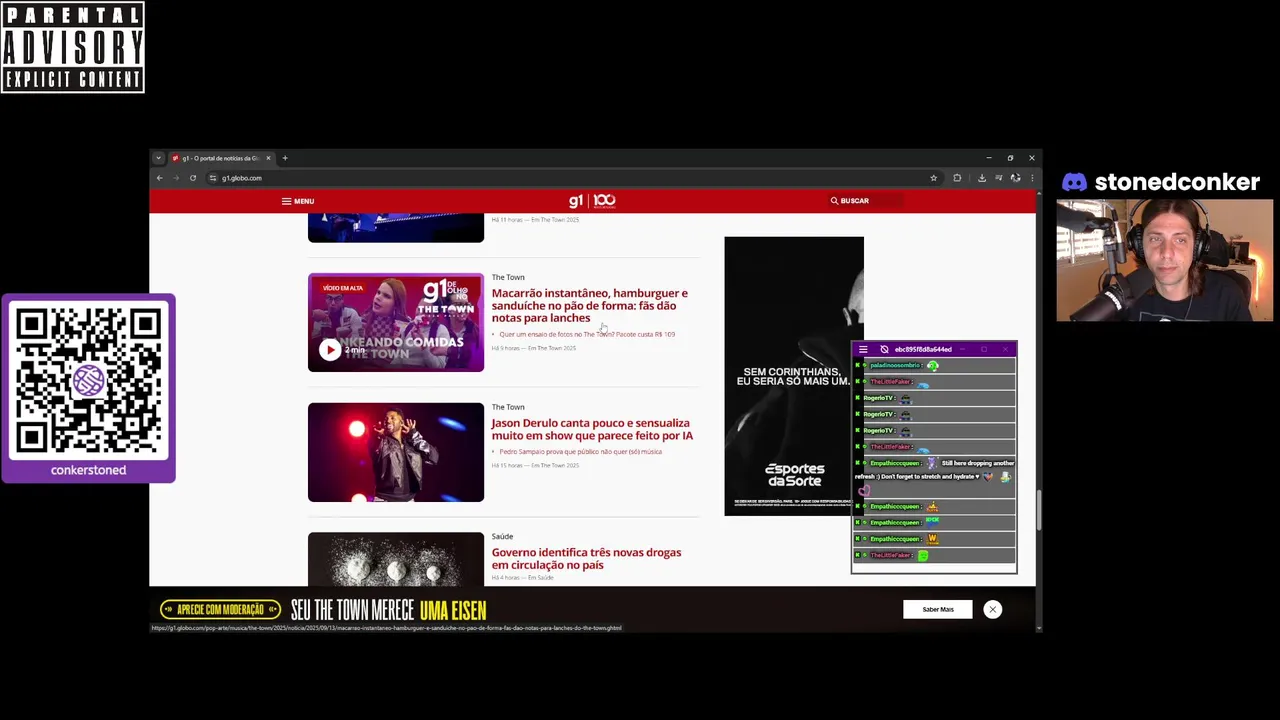This screenshot has width=1280, height=720.
Task: Click The Town label above Macarrão headline
Action: (x=508, y=277)
